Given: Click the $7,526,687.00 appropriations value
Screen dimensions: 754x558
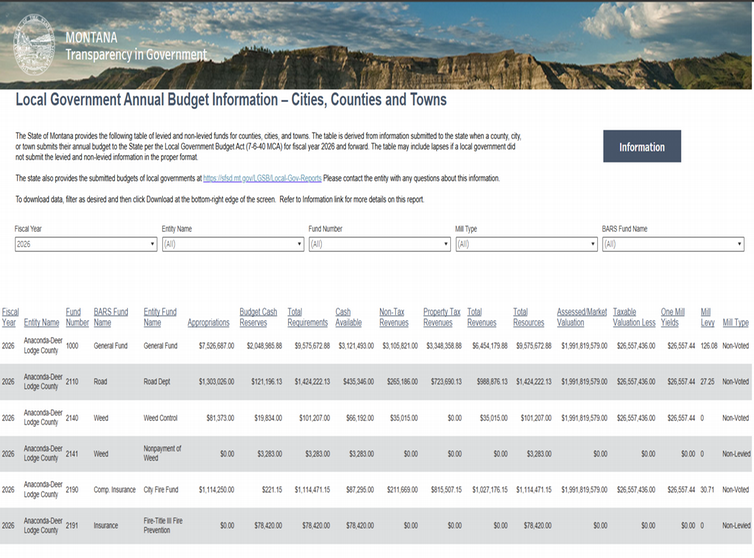Looking at the screenshot, I should [x=216, y=345].
